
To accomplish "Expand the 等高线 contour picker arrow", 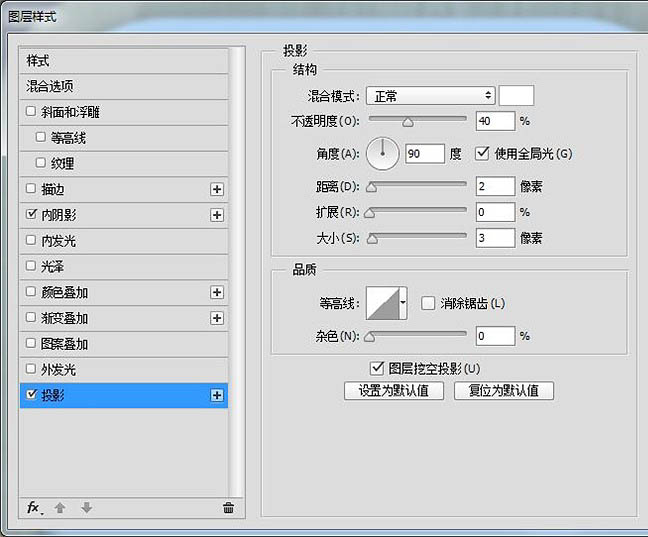I will tap(403, 302).
